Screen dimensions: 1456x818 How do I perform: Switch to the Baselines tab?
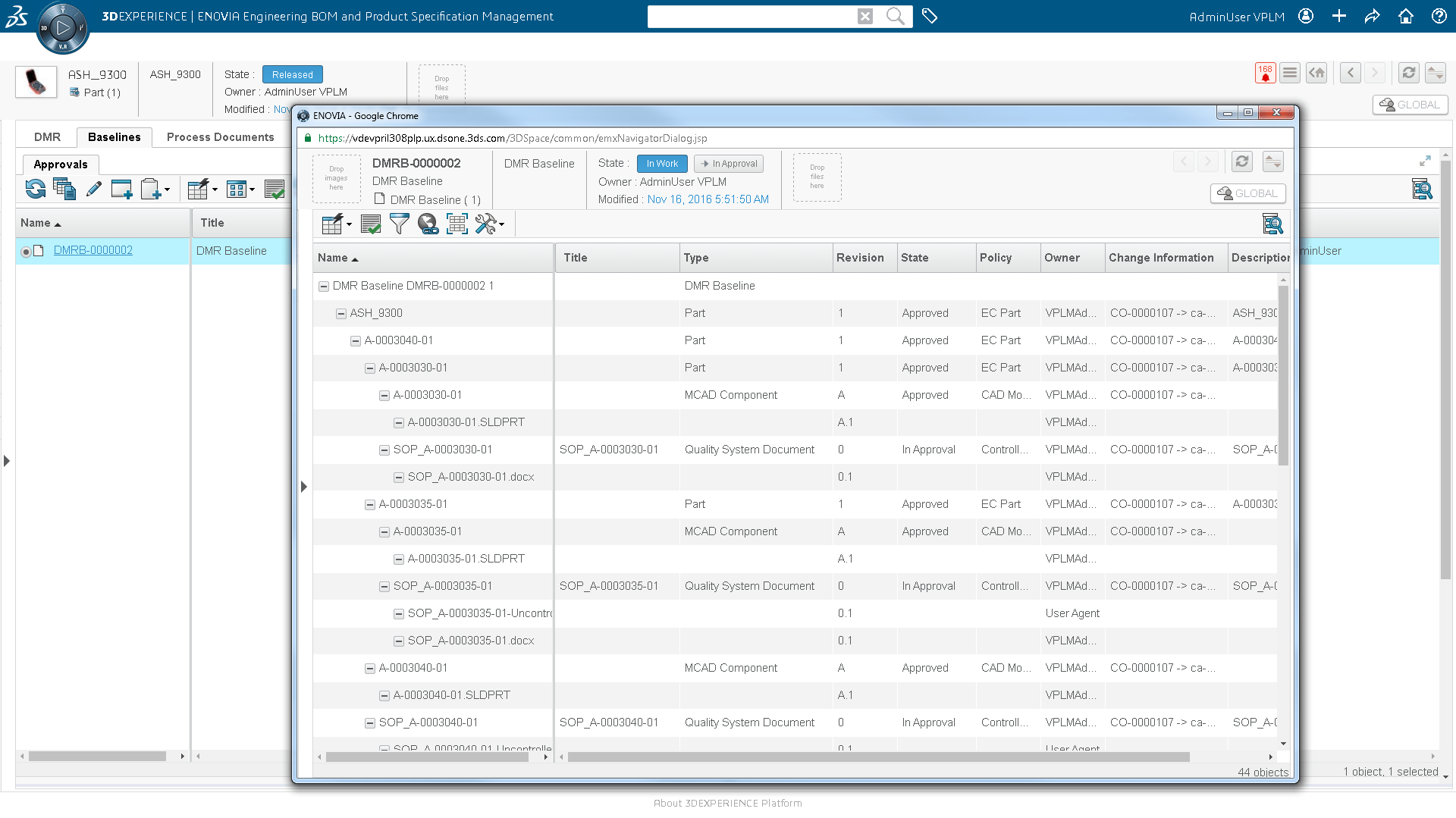(x=115, y=137)
